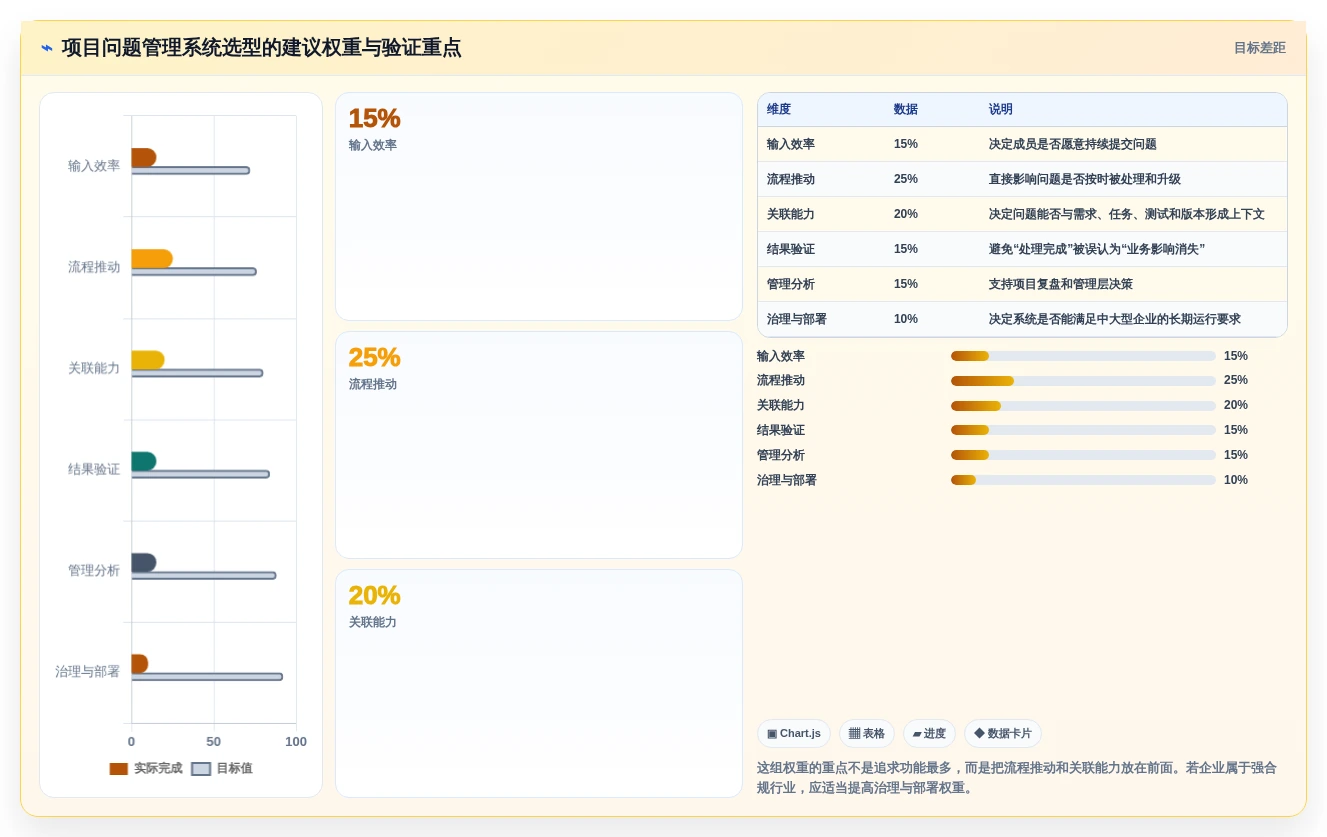Click the 10% progress value label
Screen dimensions: 1327x837
tap(1236, 480)
